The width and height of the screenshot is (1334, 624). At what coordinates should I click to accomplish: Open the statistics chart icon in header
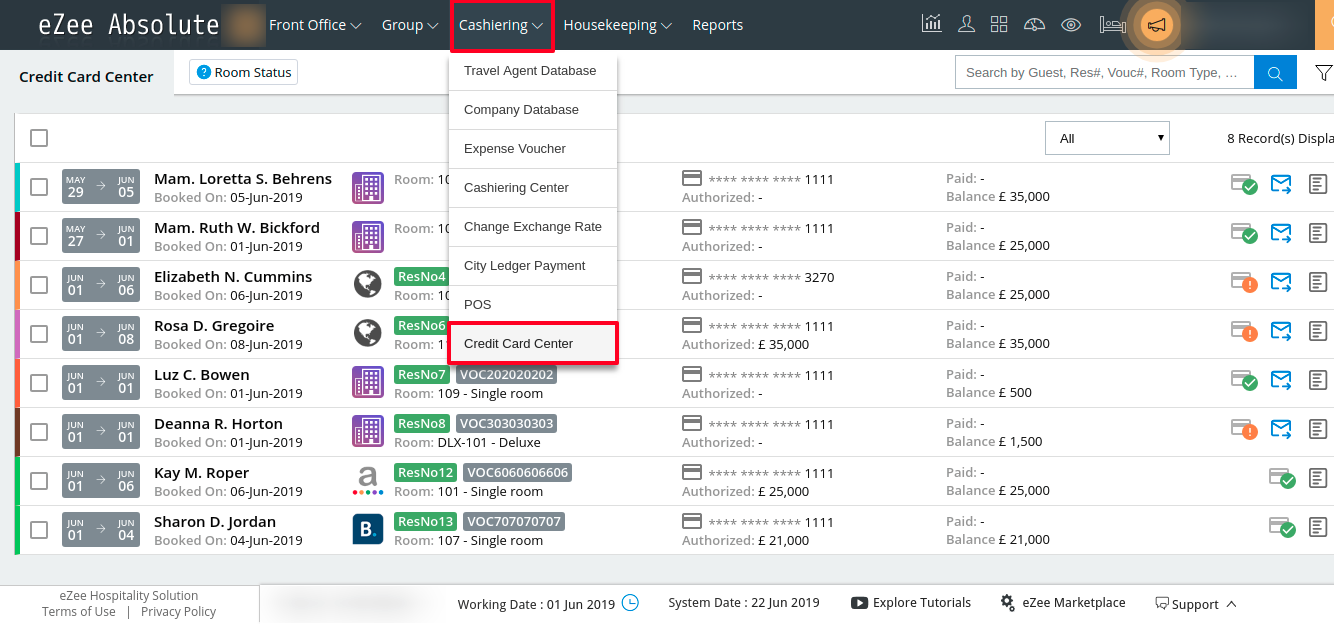tap(931, 25)
